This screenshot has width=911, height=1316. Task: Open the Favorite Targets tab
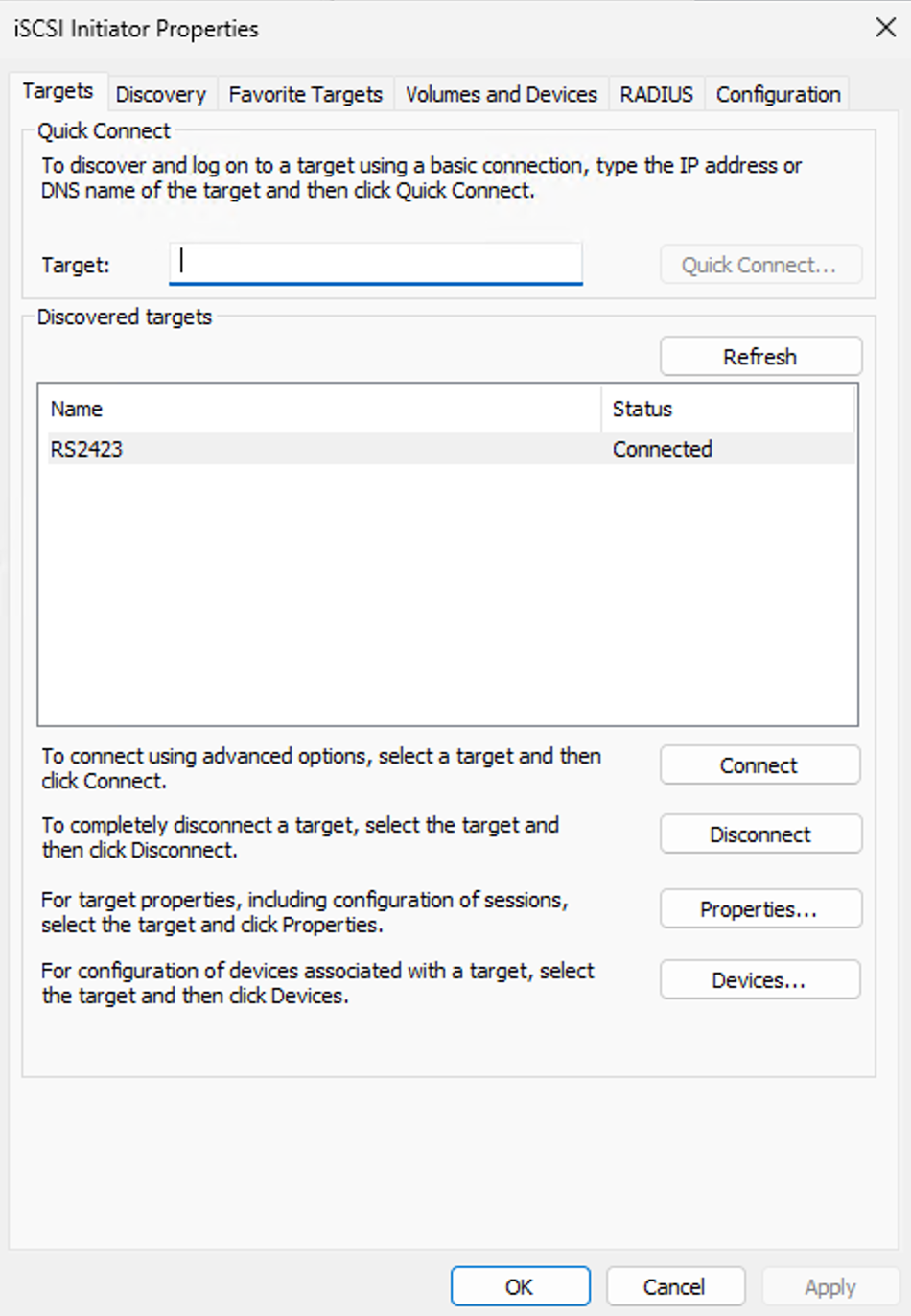click(x=305, y=94)
